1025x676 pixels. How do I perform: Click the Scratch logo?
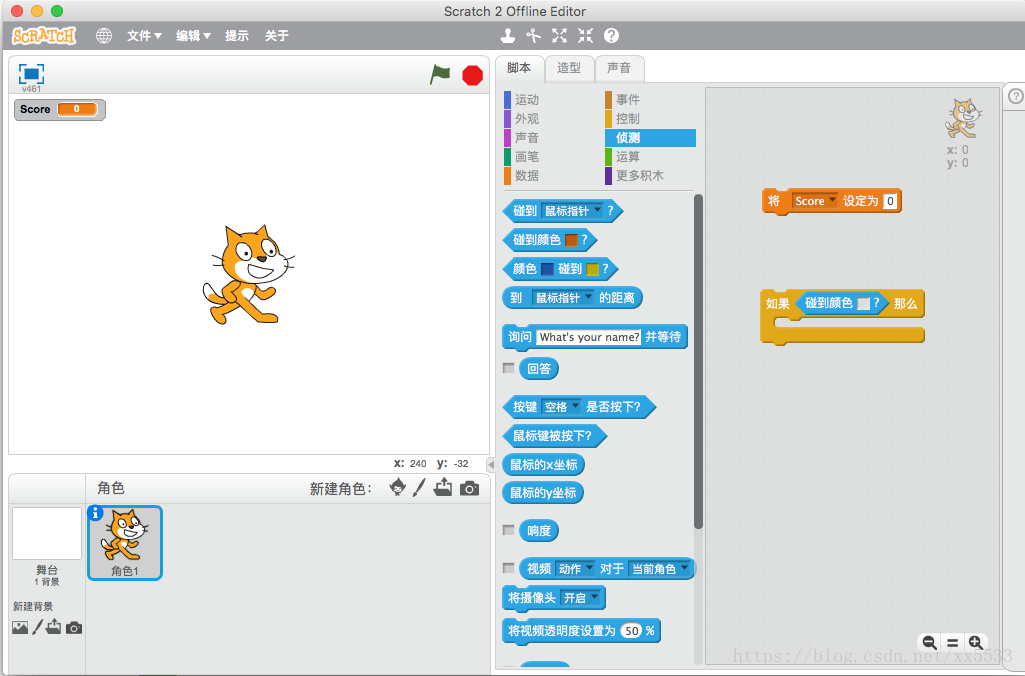point(44,35)
